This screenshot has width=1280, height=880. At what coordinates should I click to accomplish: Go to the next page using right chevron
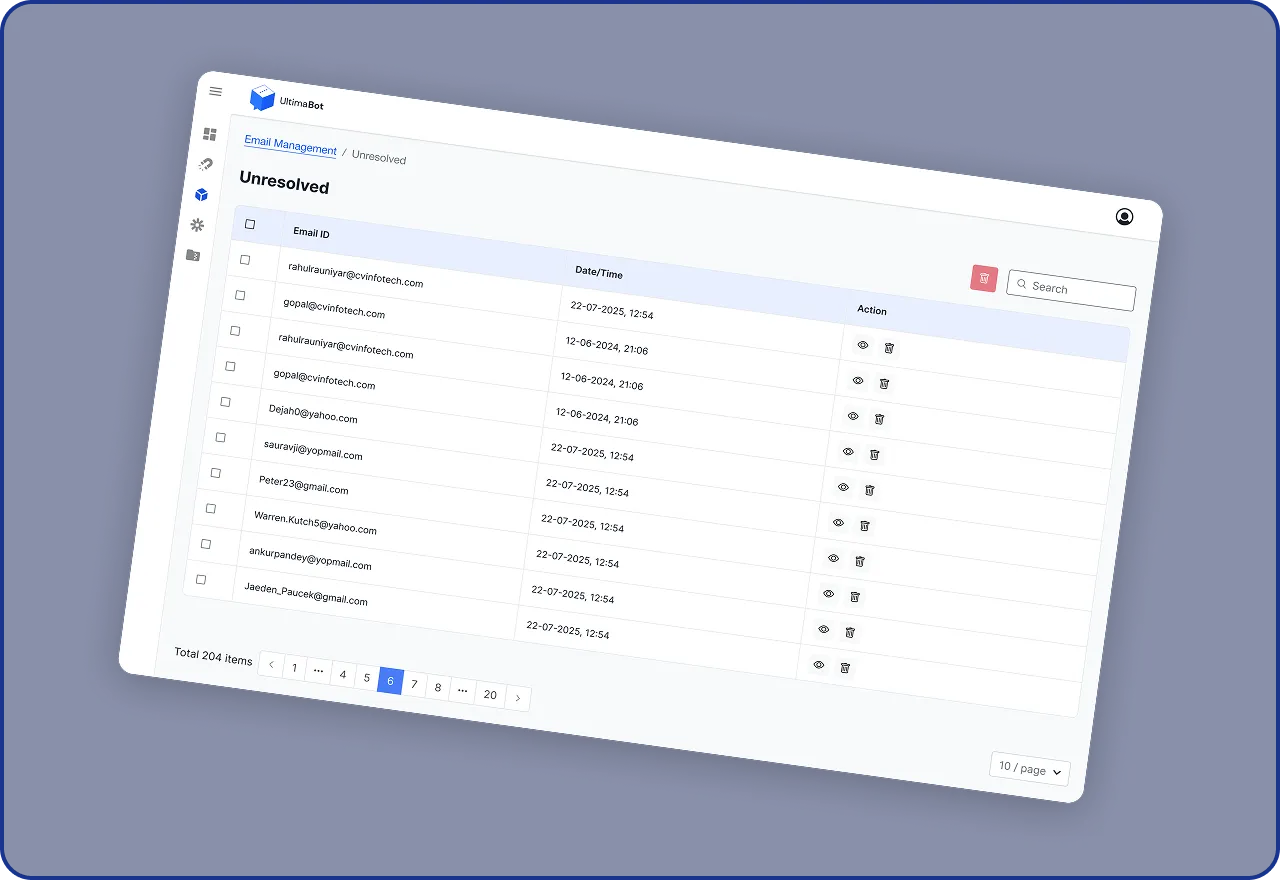click(x=517, y=698)
